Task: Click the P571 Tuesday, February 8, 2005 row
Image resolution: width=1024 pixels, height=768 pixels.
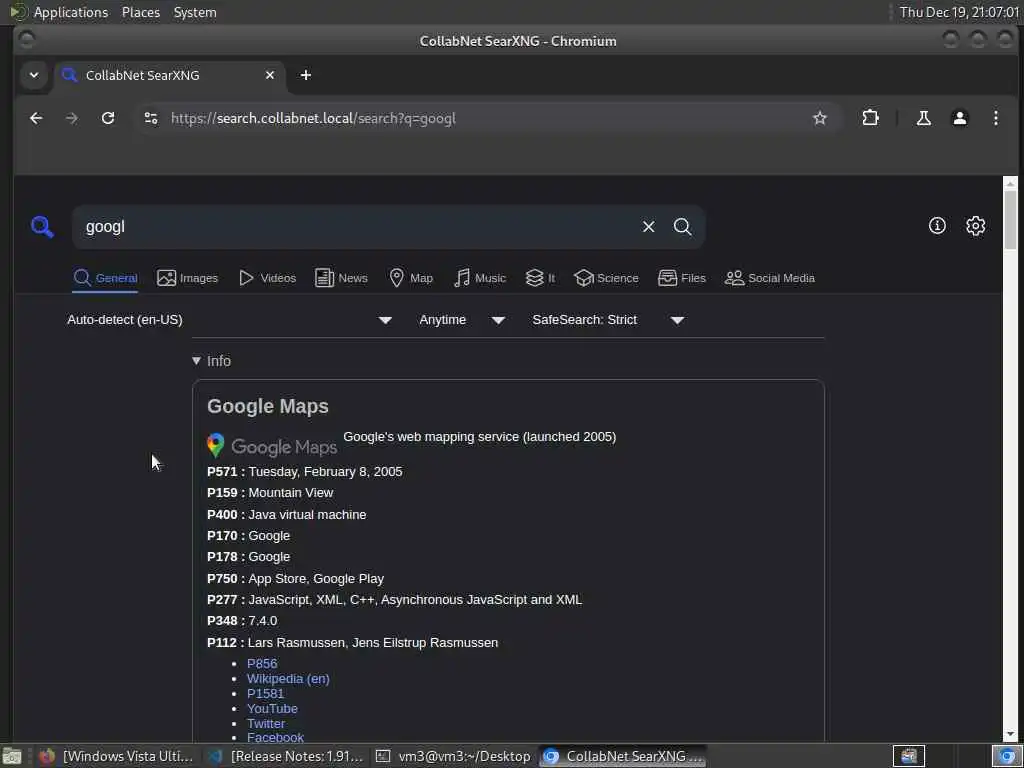Action: pos(305,472)
